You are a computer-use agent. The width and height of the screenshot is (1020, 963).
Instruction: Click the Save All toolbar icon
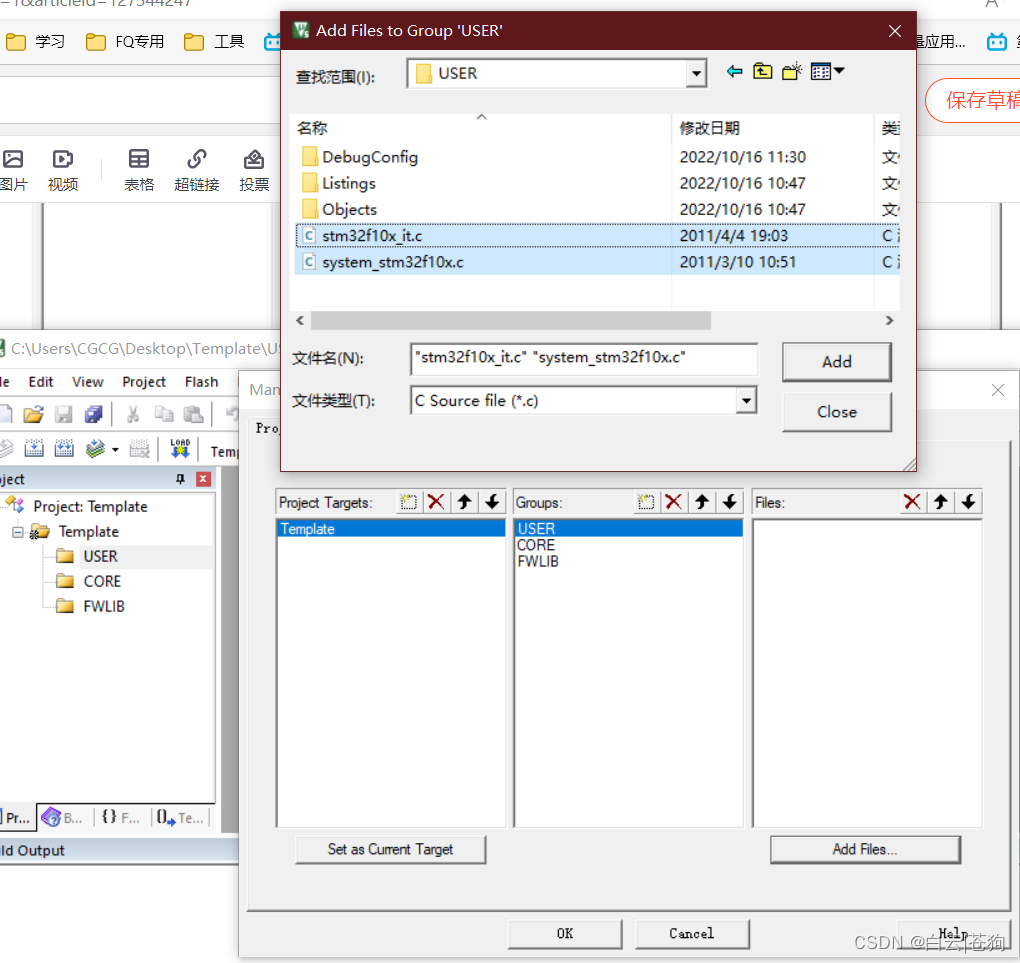tap(94, 414)
